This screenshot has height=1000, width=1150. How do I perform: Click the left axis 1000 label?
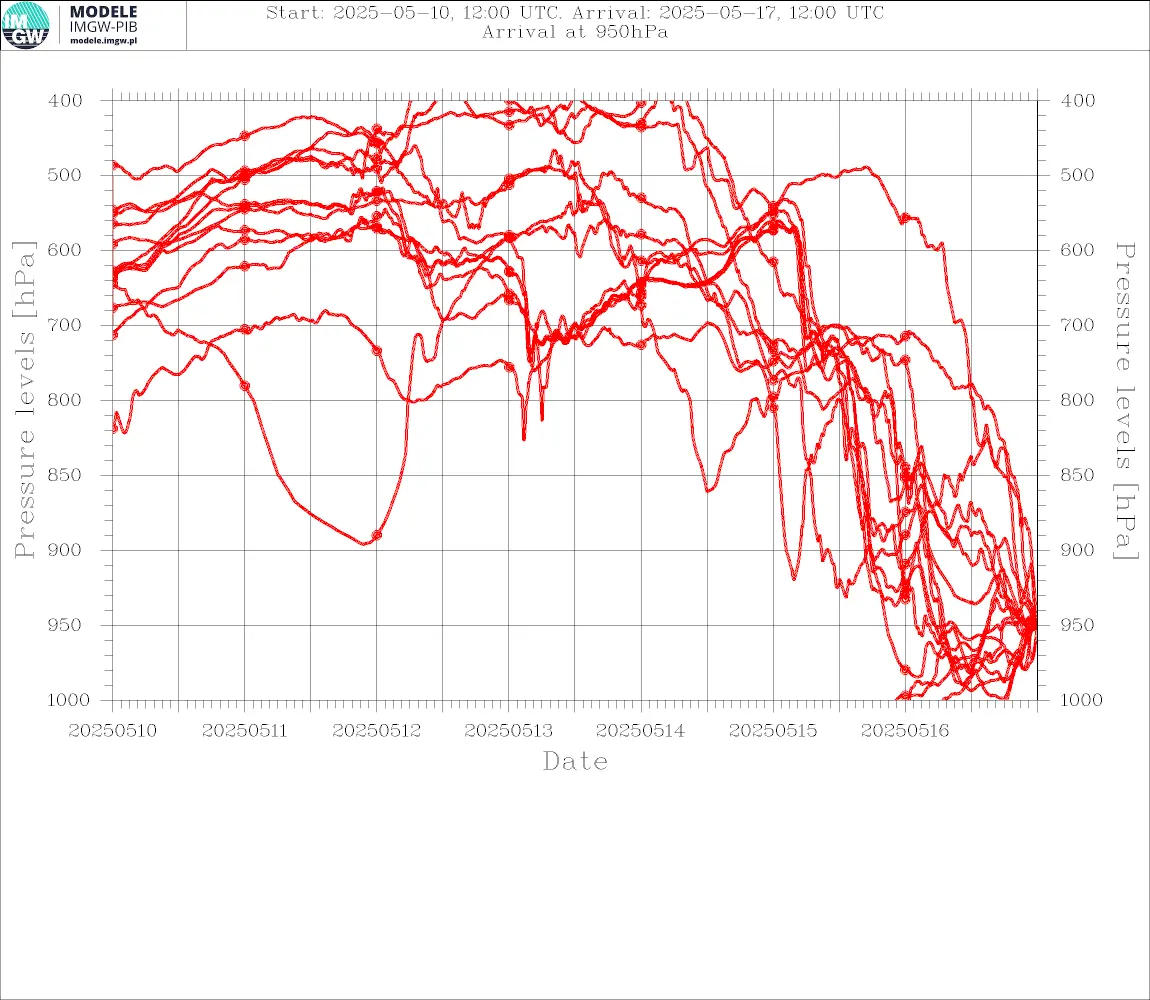68,700
